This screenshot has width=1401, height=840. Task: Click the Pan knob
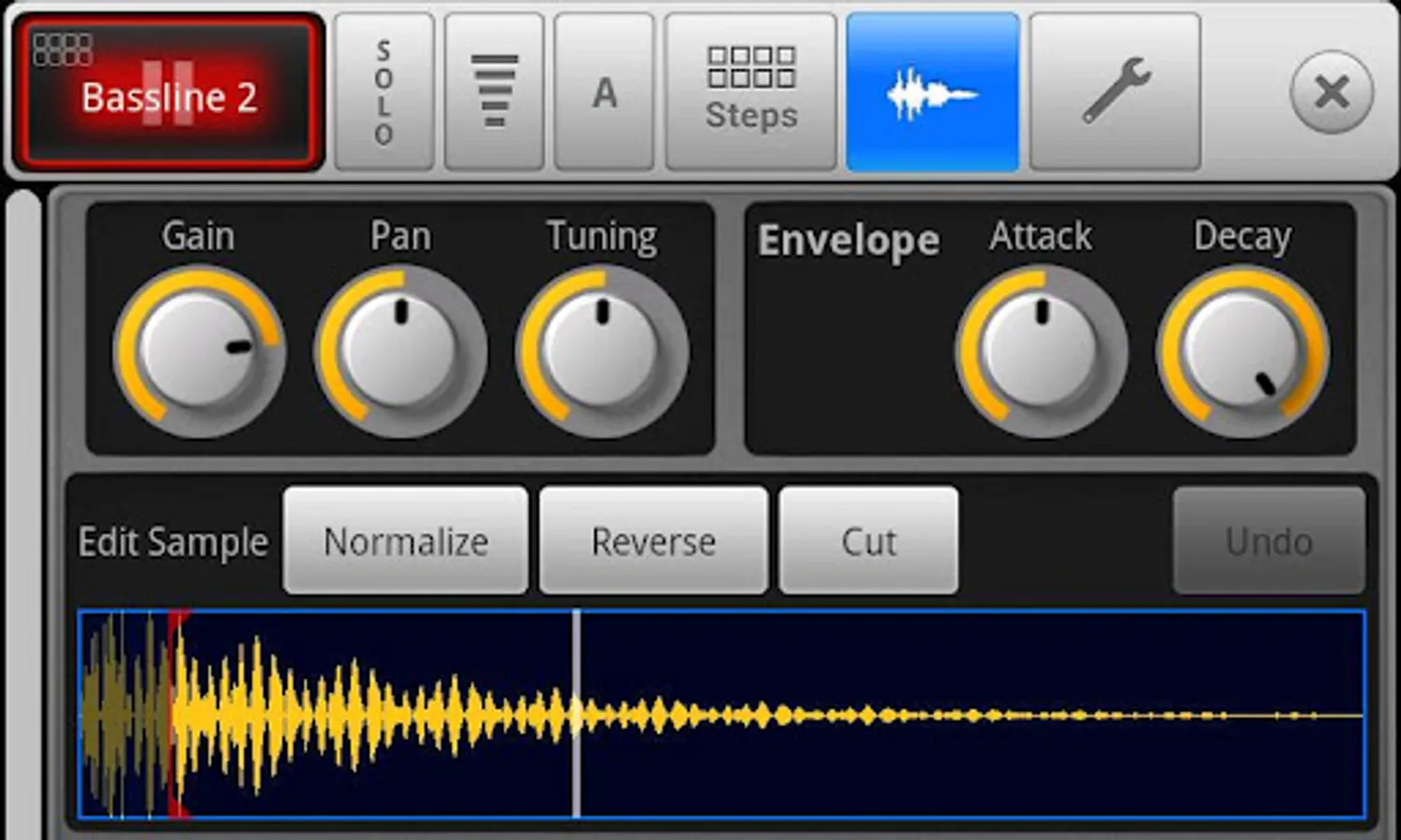tap(400, 351)
